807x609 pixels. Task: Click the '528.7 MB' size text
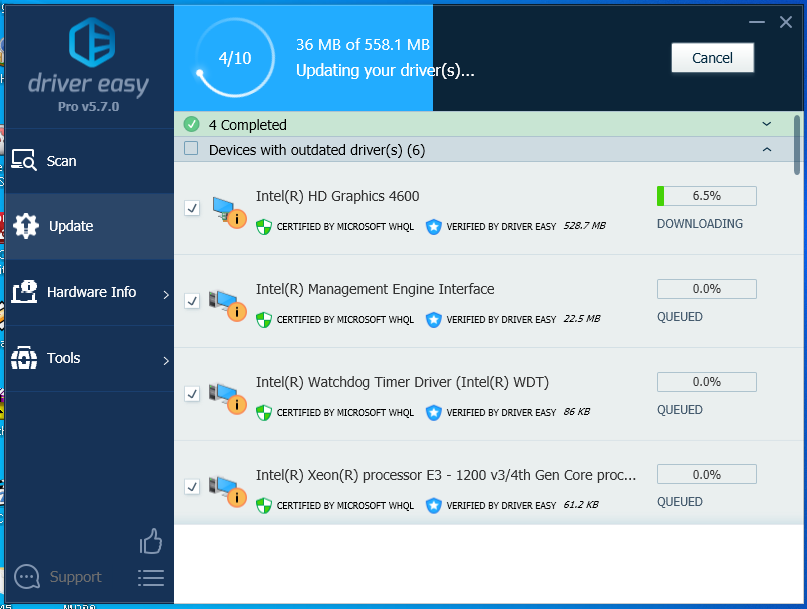point(584,225)
